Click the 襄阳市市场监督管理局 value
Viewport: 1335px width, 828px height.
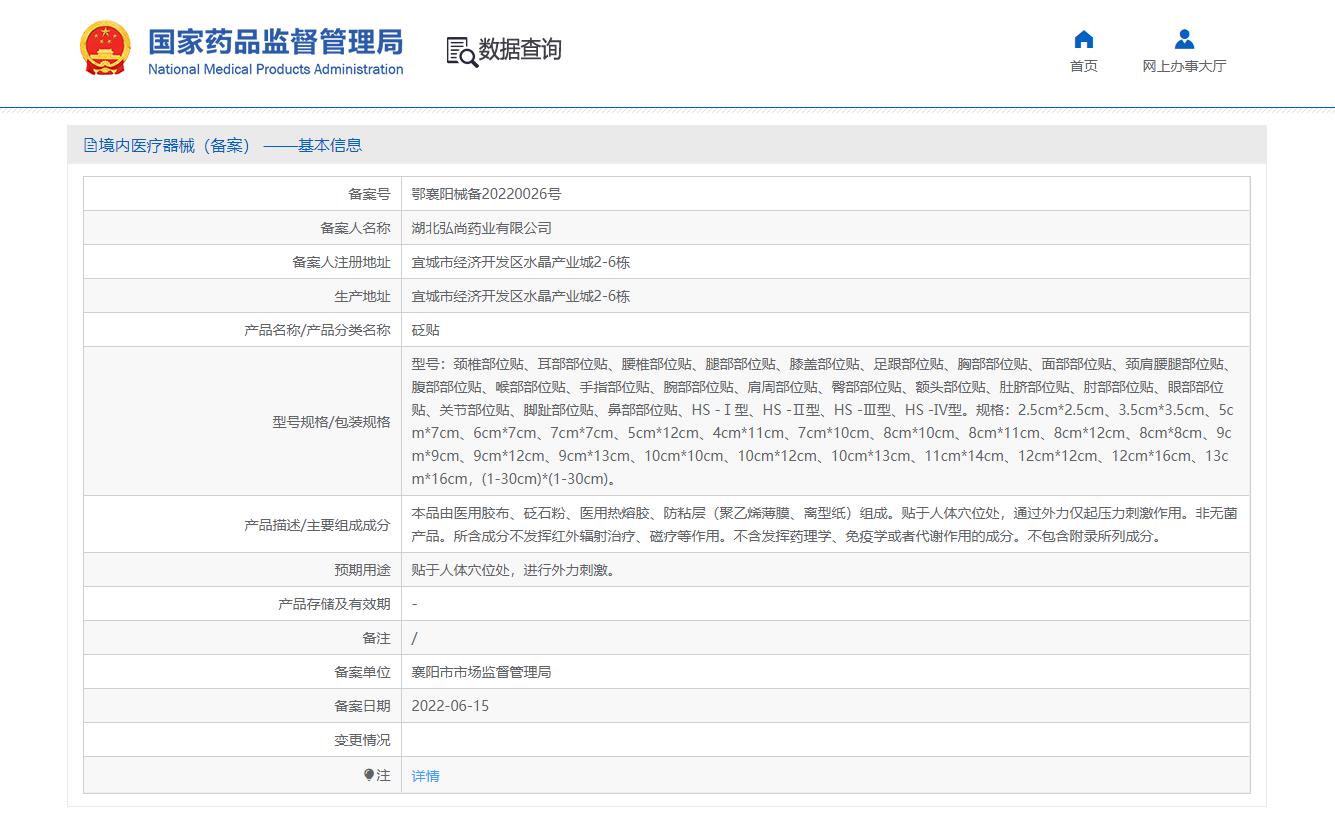[x=481, y=672]
